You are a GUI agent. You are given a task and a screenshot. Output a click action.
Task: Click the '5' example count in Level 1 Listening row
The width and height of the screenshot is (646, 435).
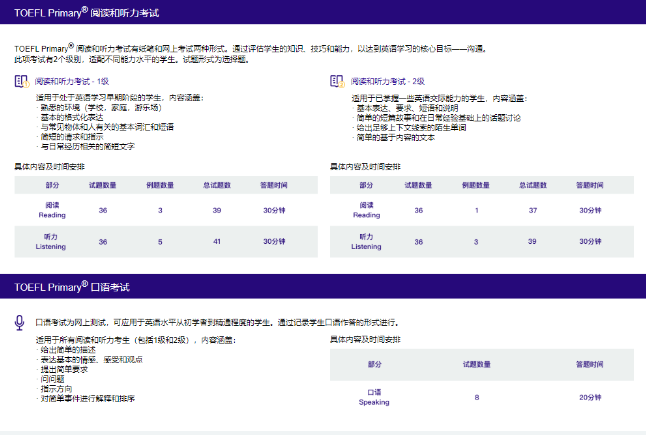pos(160,242)
